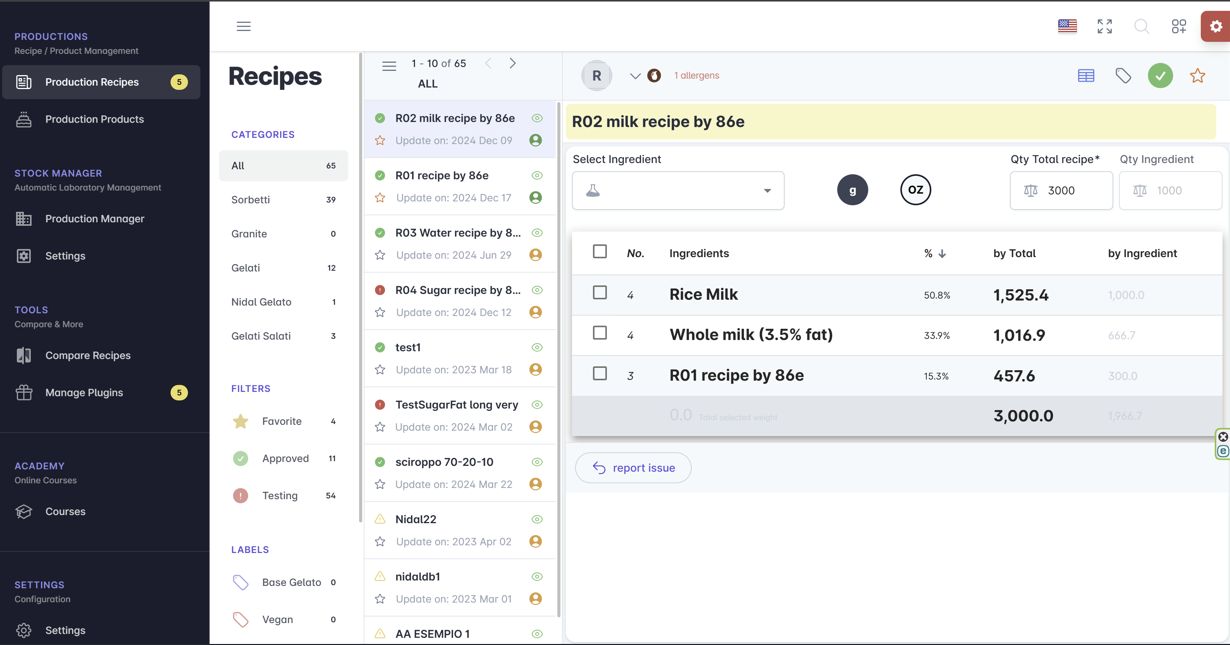Open the search magnifier icon
This screenshot has height=645, width=1230.
(x=1141, y=27)
